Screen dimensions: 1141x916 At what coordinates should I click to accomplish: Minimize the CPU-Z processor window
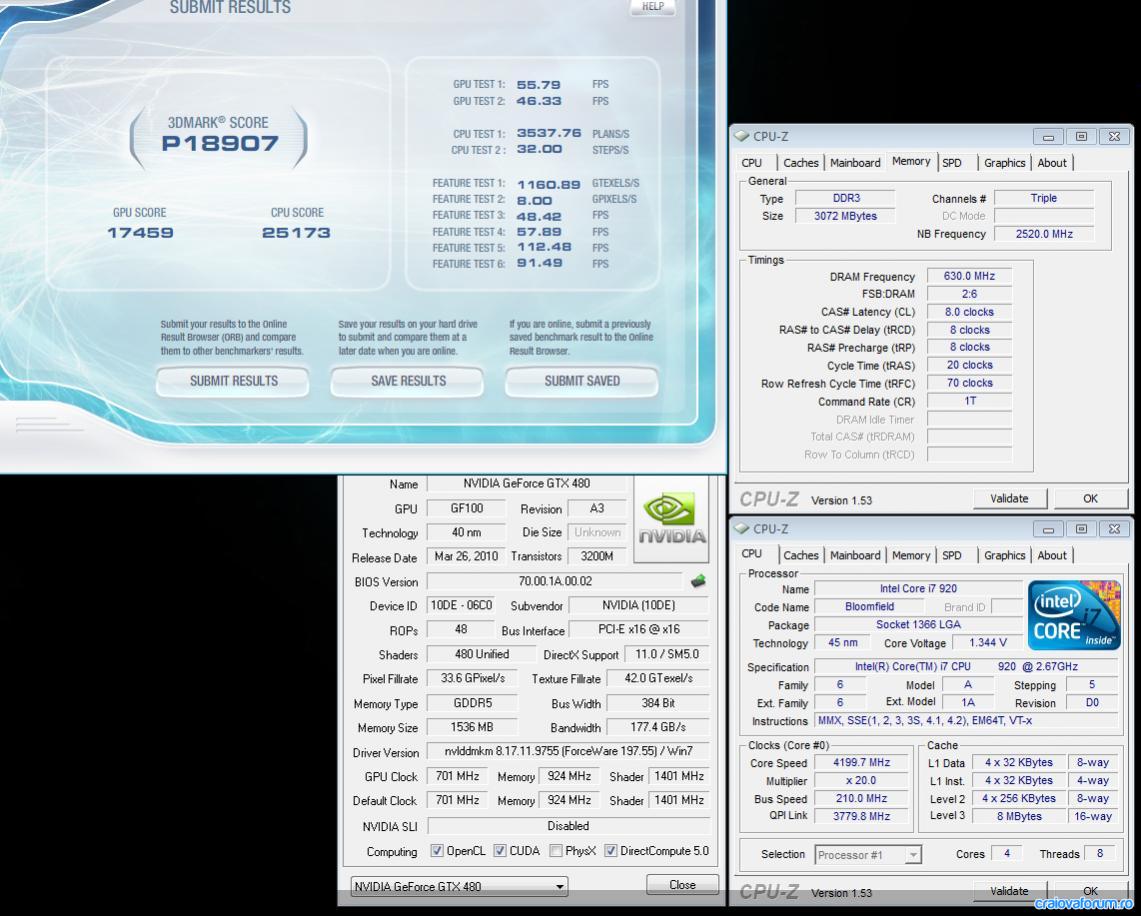pyautogui.click(x=1049, y=529)
